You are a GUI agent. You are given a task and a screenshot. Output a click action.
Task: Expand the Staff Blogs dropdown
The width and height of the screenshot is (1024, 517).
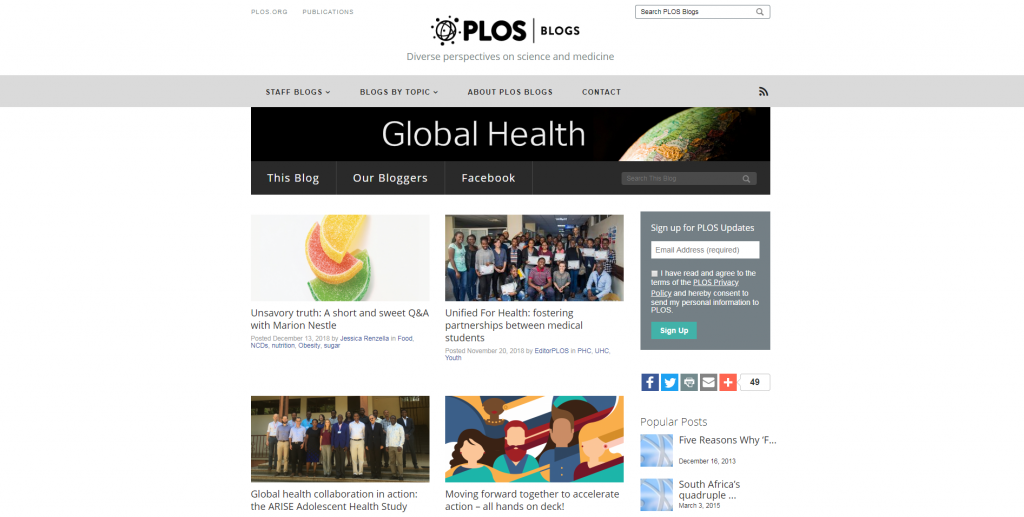point(298,92)
